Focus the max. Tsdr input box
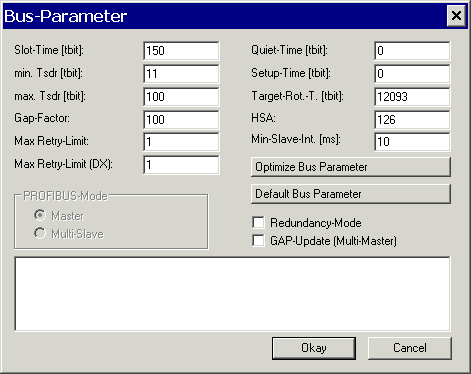471x374 pixels. [181, 97]
